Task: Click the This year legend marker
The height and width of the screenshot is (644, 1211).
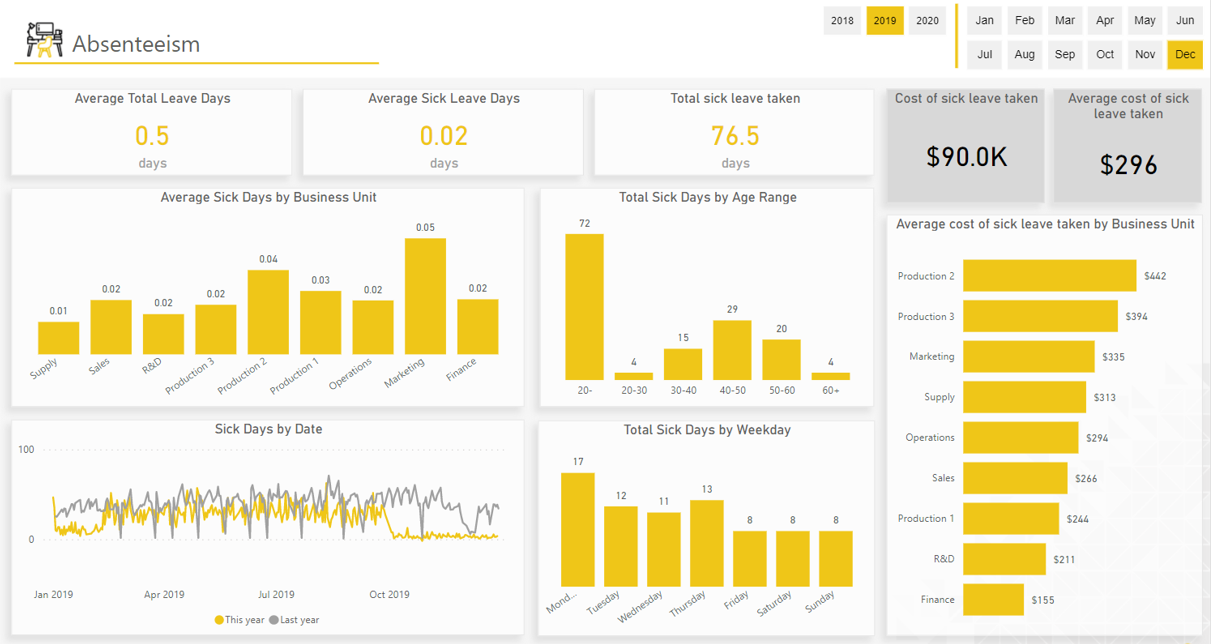Action: pos(219,620)
